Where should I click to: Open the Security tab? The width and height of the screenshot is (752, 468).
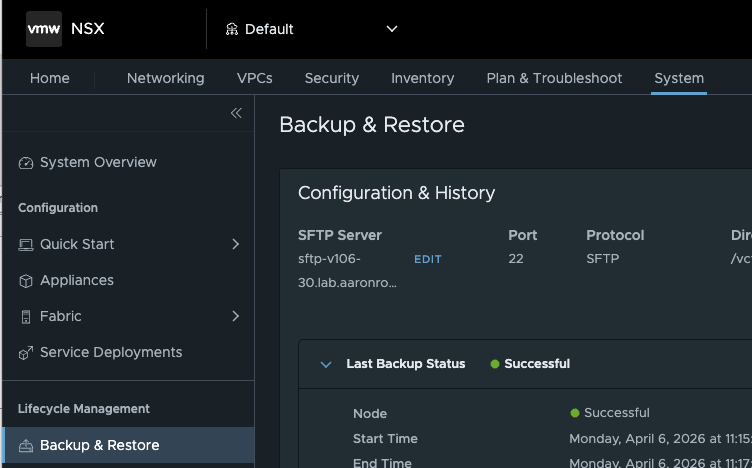(331, 78)
